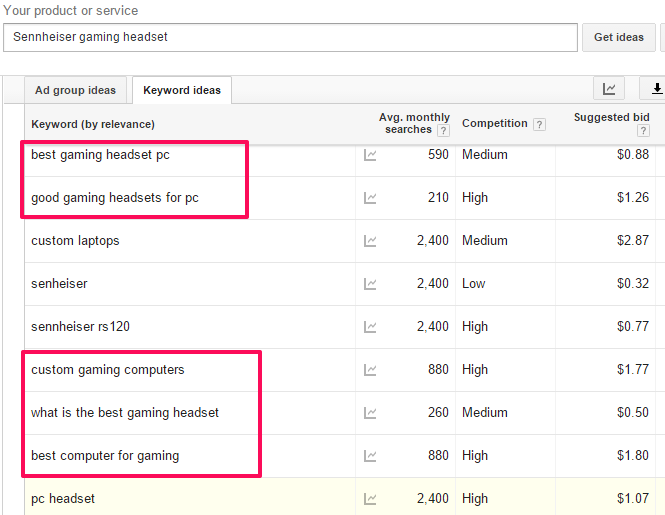
Task: Open trend chart for best gaming headset pc
Action: point(370,155)
